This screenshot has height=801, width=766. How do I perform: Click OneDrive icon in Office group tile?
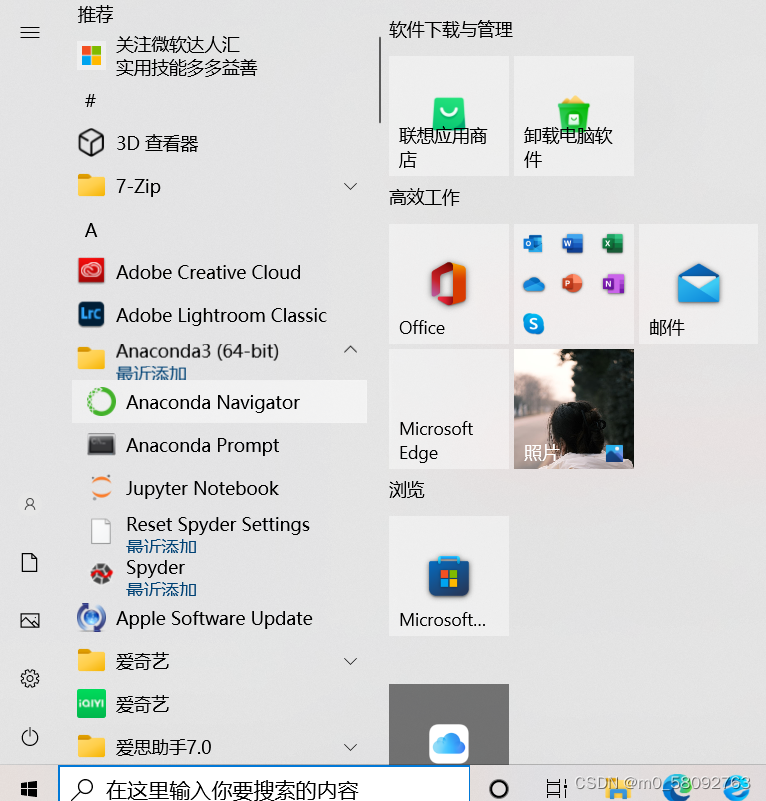533,284
